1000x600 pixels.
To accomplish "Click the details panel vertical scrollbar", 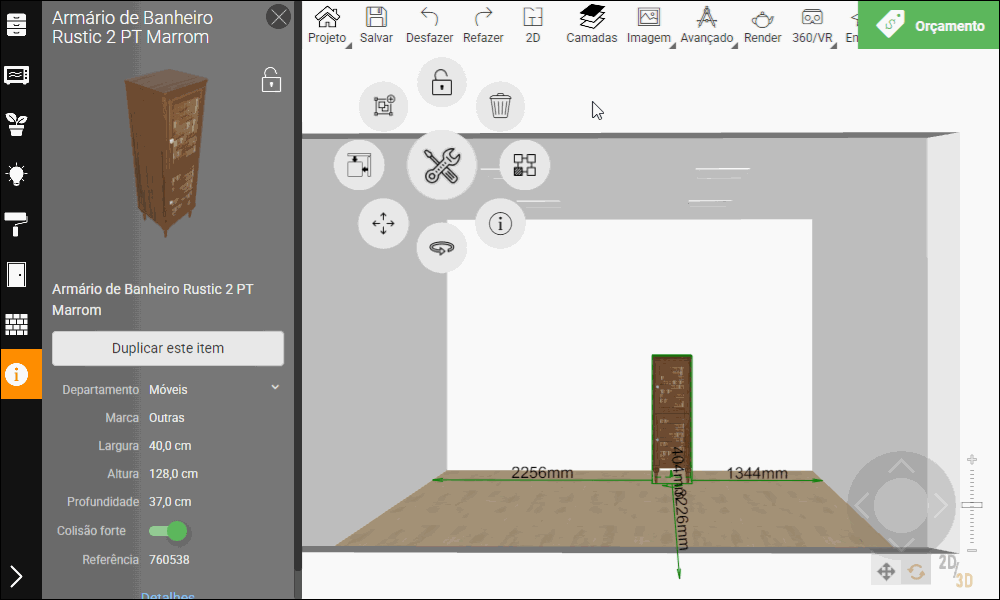I will tap(297, 285).
